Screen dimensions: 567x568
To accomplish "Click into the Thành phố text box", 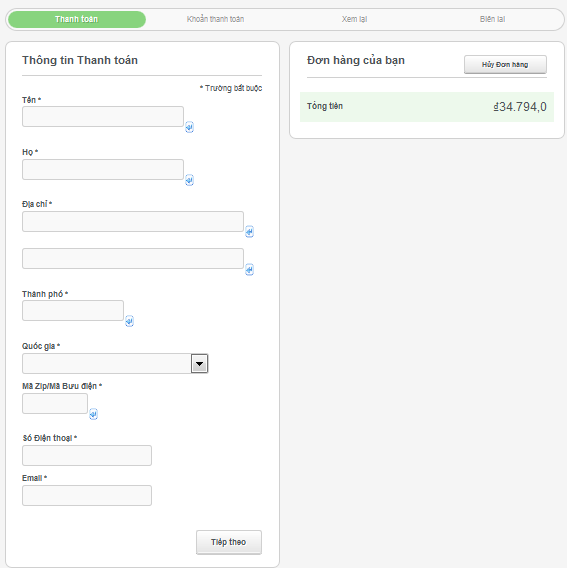I will click(x=73, y=310).
